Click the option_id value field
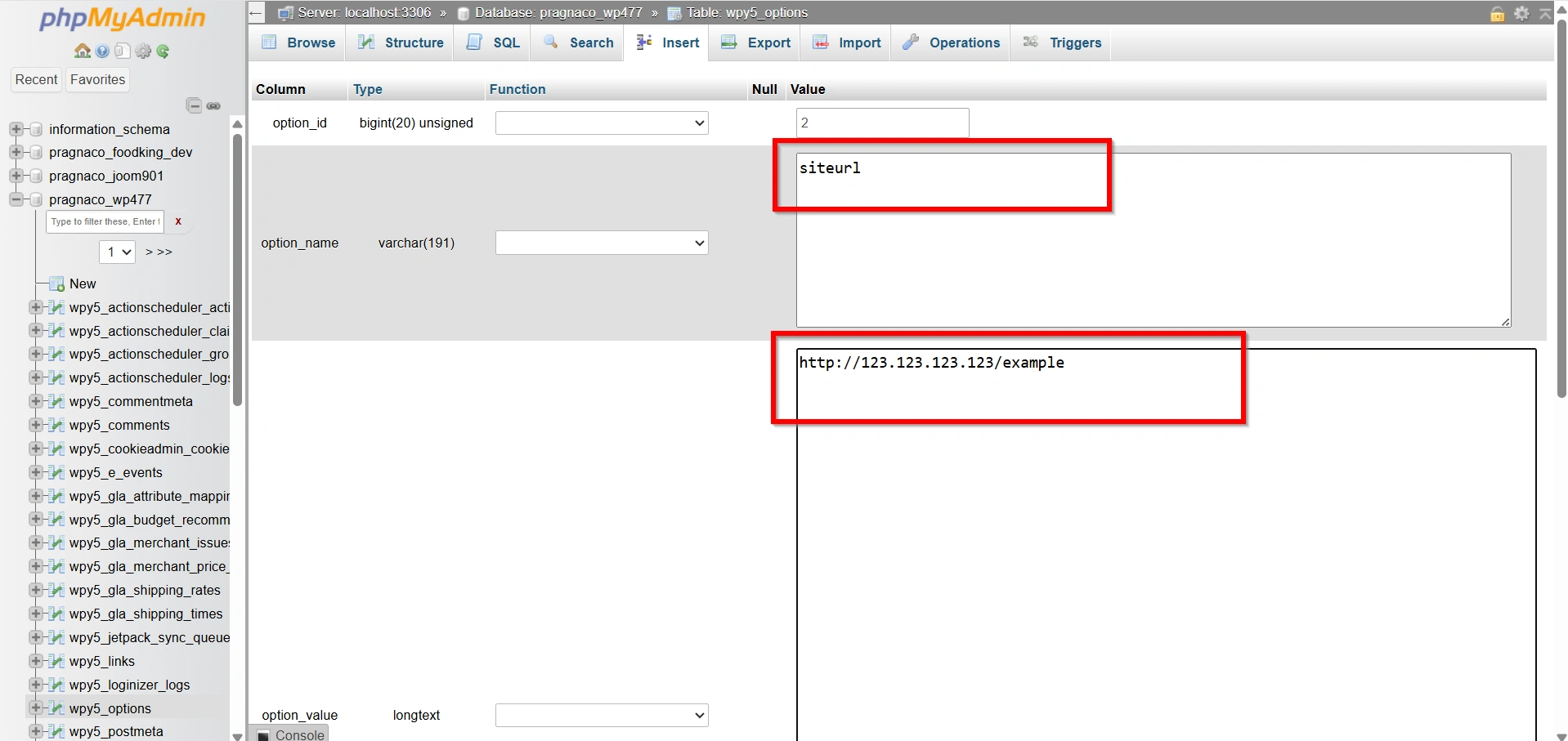 883,123
